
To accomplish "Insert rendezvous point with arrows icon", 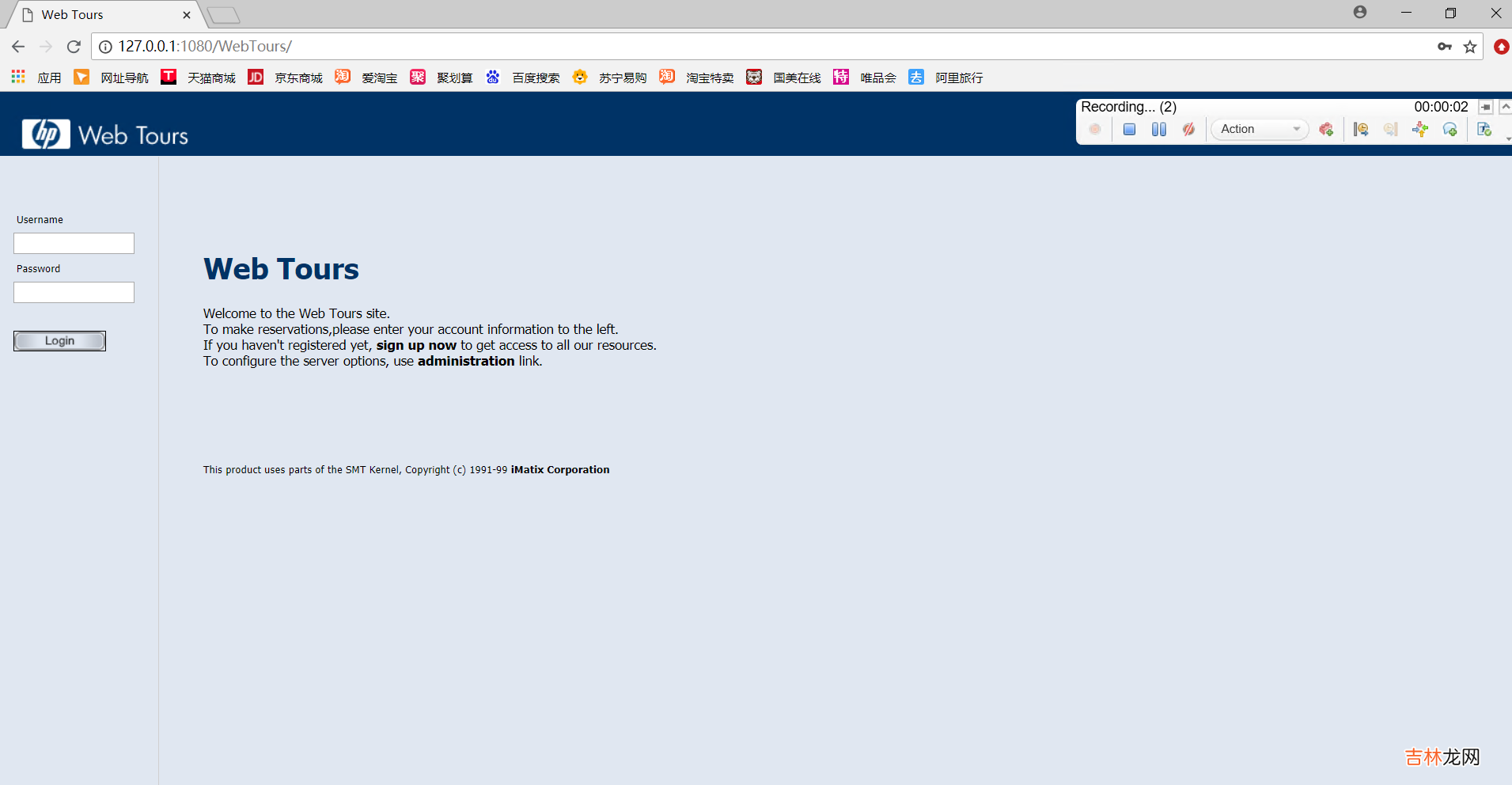I will (x=1420, y=130).
